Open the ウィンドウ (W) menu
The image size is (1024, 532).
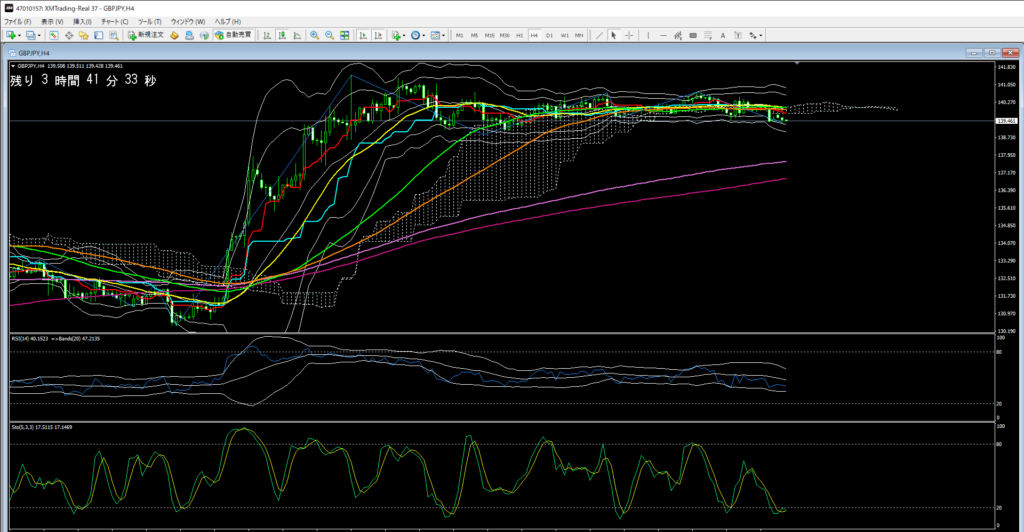(188, 22)
